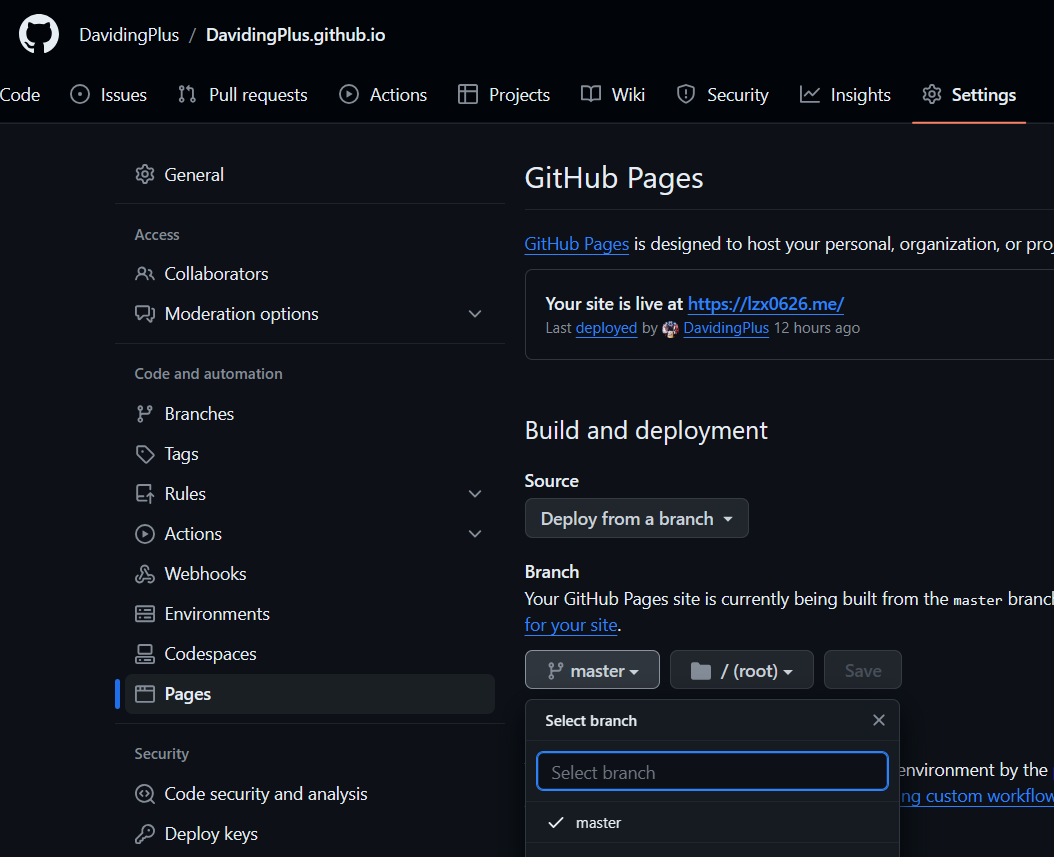The width and height of the screenshot is (1054, 857).
Task: Click the Code security analysis icon
Action: pyautogui.click(x=145, y=794)
